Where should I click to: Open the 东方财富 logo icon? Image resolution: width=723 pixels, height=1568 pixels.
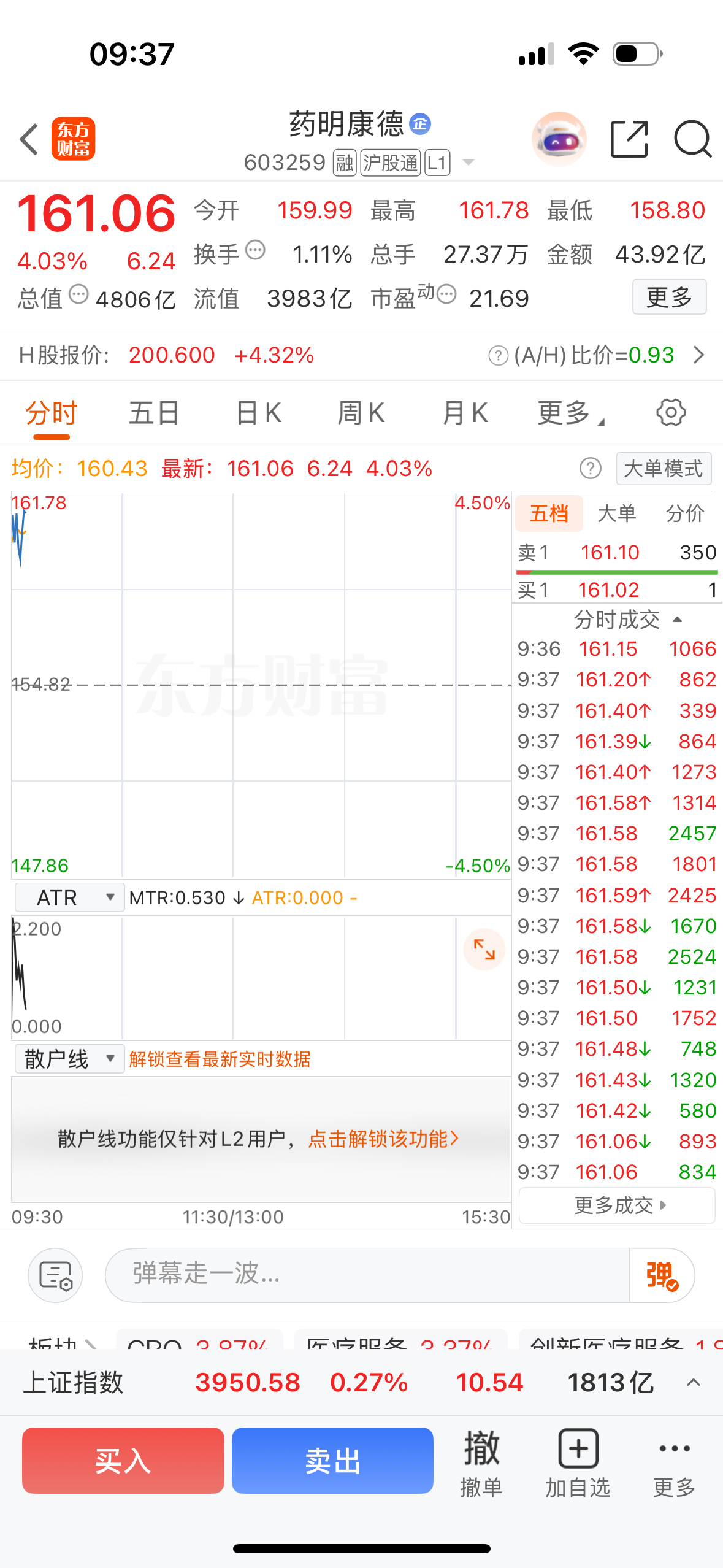point(73,139)
